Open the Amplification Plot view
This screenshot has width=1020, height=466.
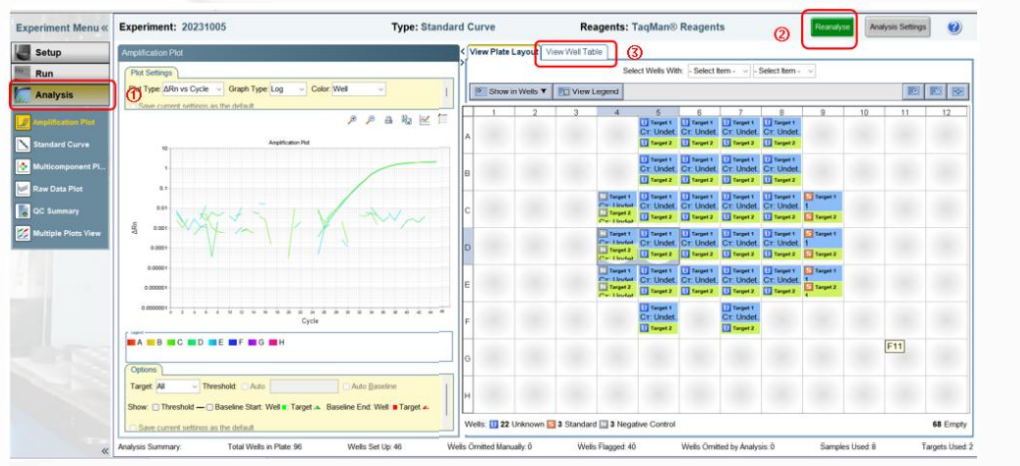coord(60,122)
